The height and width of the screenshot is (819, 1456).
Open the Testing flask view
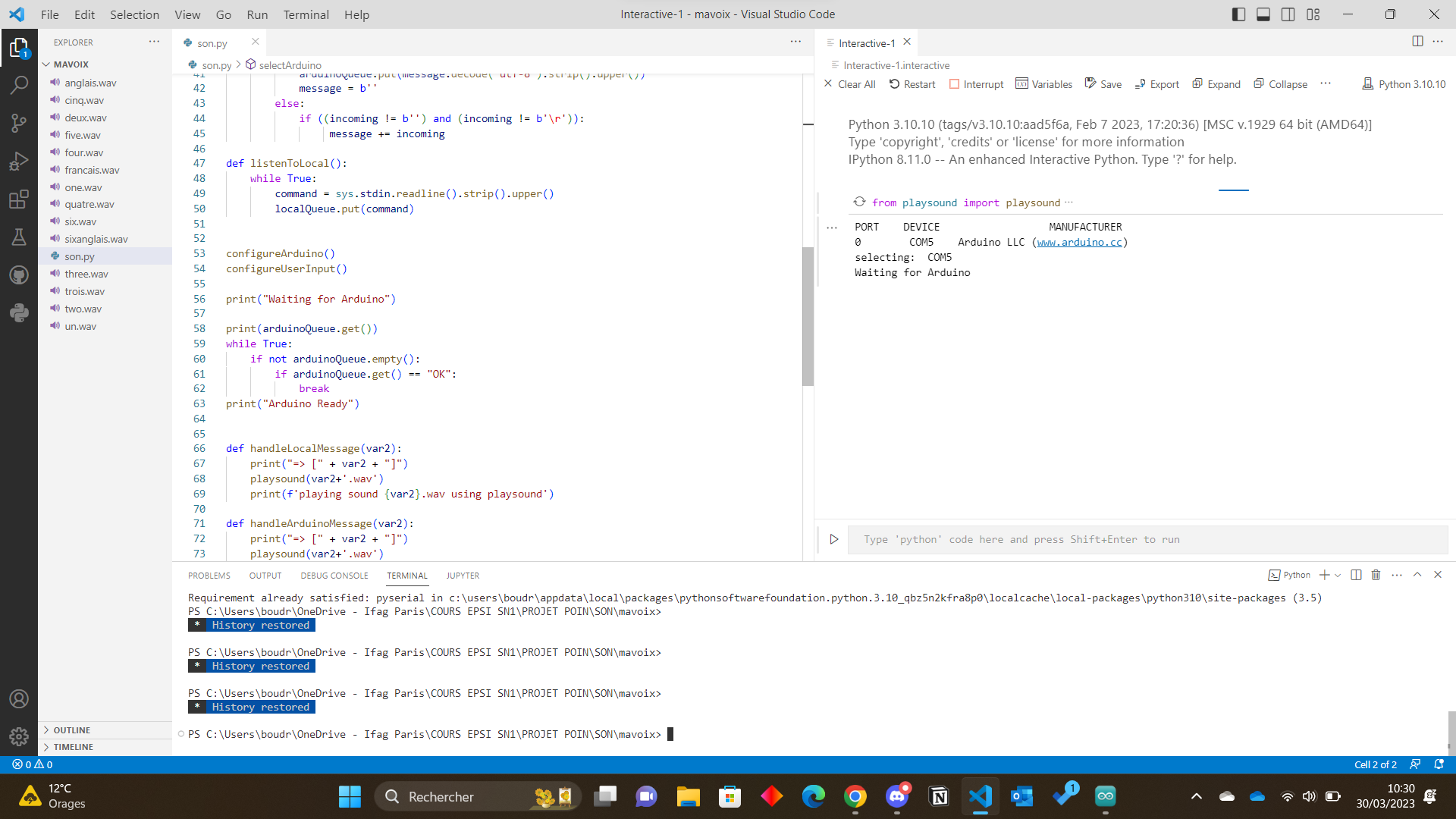[x=19, y=237]
